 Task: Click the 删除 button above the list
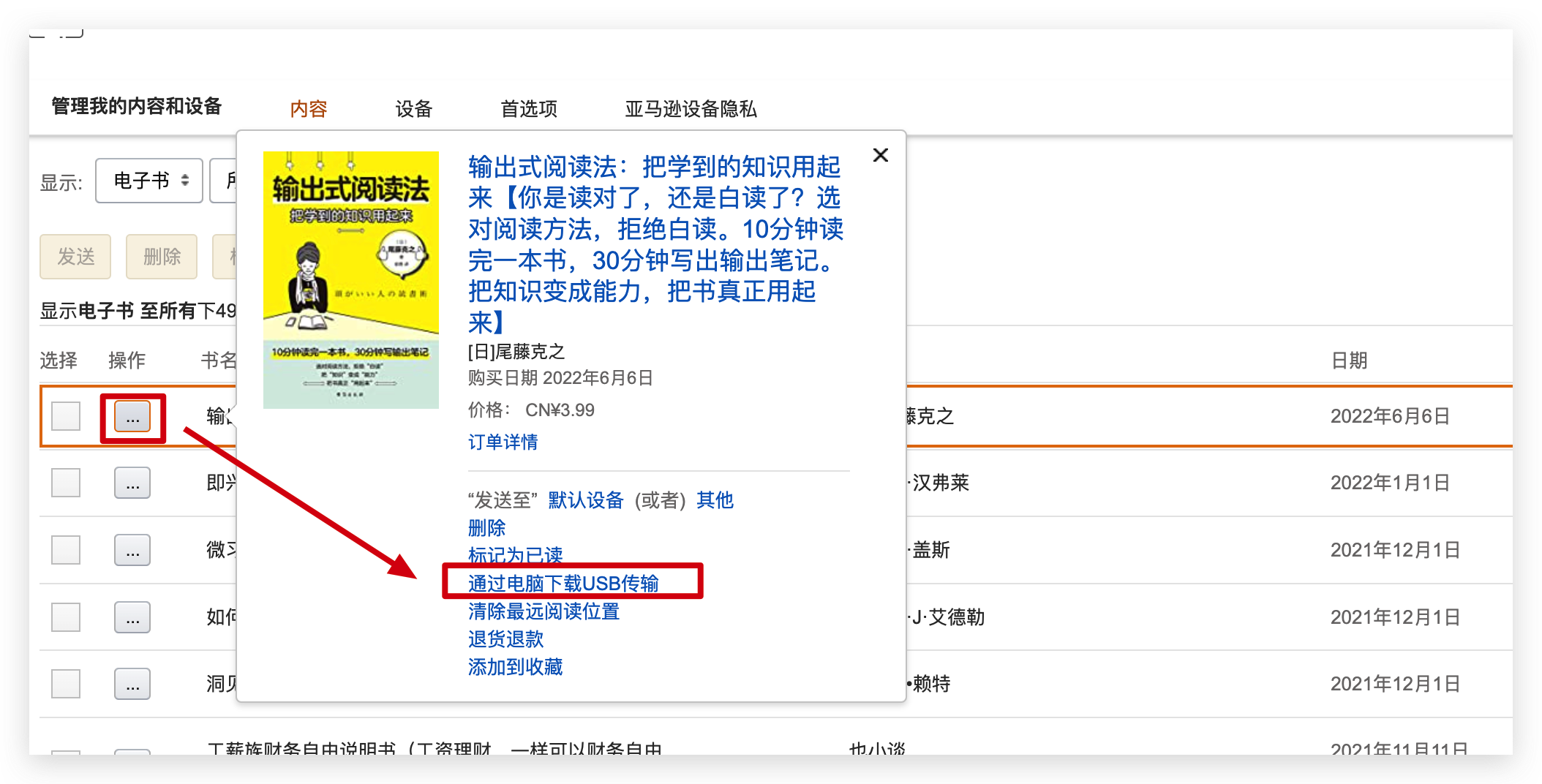point(162,257)
